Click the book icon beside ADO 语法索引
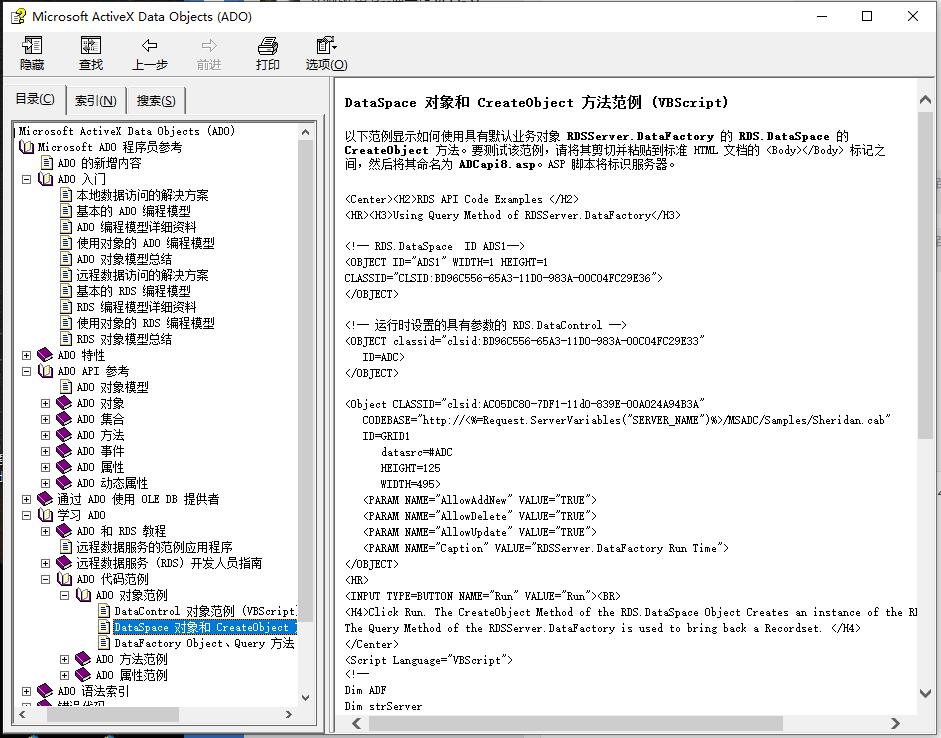 (45, 691)
